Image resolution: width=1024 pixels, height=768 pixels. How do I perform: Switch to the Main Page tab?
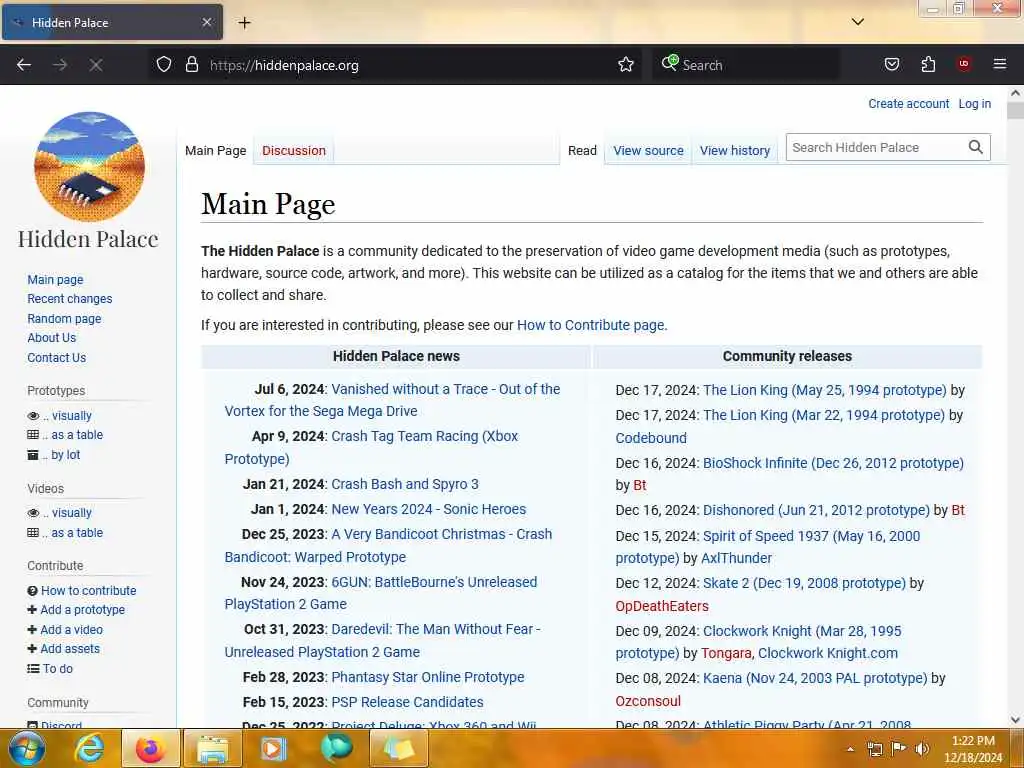(216, 150)
